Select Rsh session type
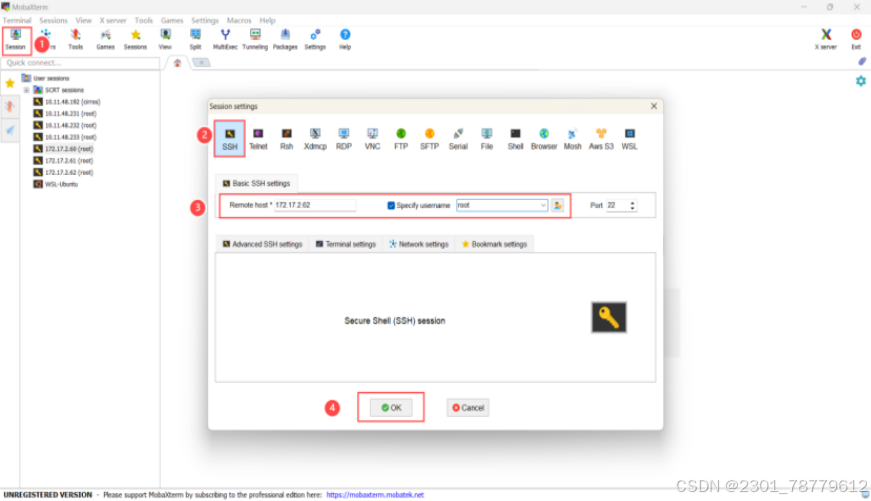Image resolution: width=871 pixels, height=501 pixels. click(287, 139)
